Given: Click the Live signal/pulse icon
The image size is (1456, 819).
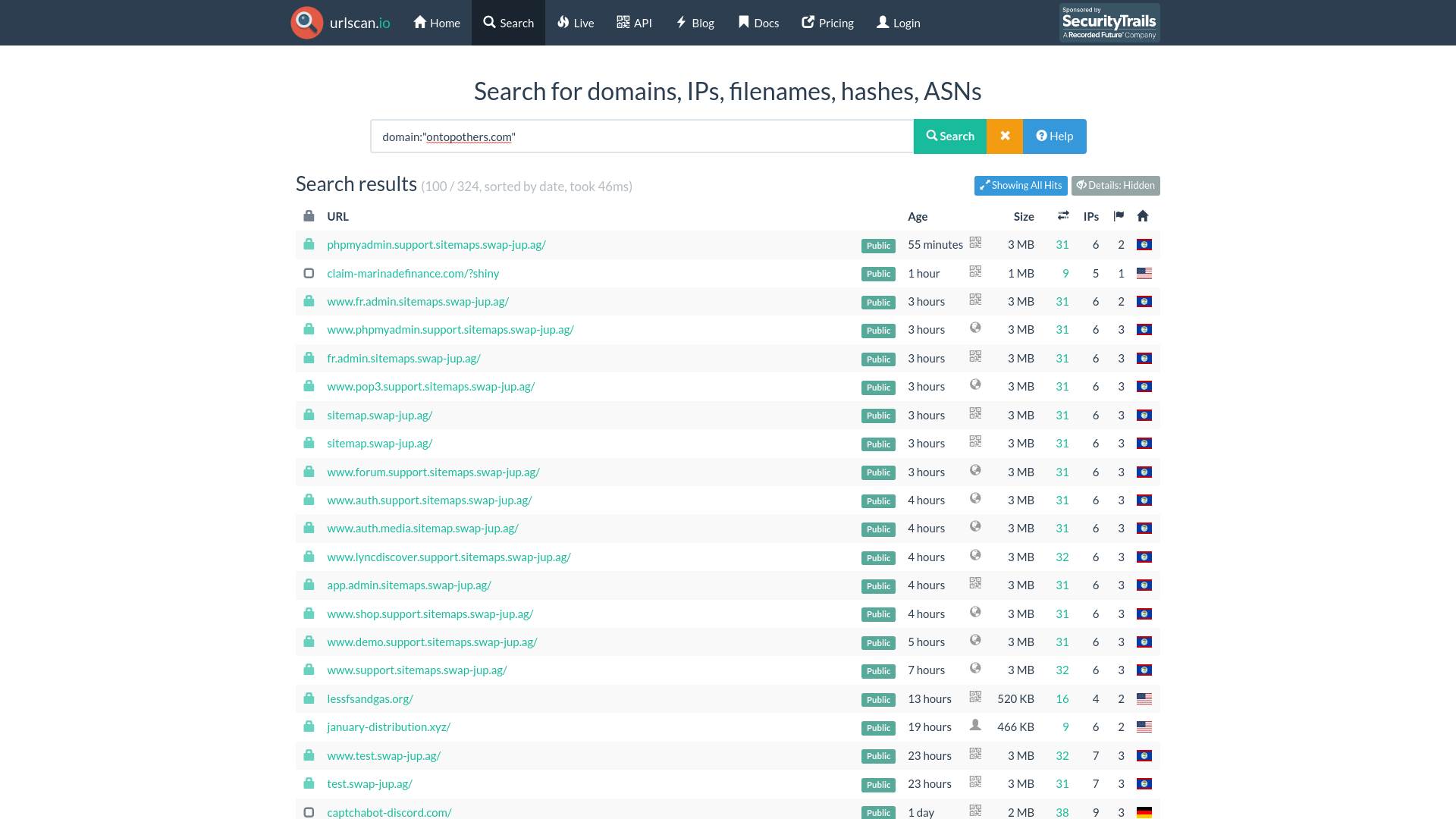Looking at the screenshot, I should [562, 22].
